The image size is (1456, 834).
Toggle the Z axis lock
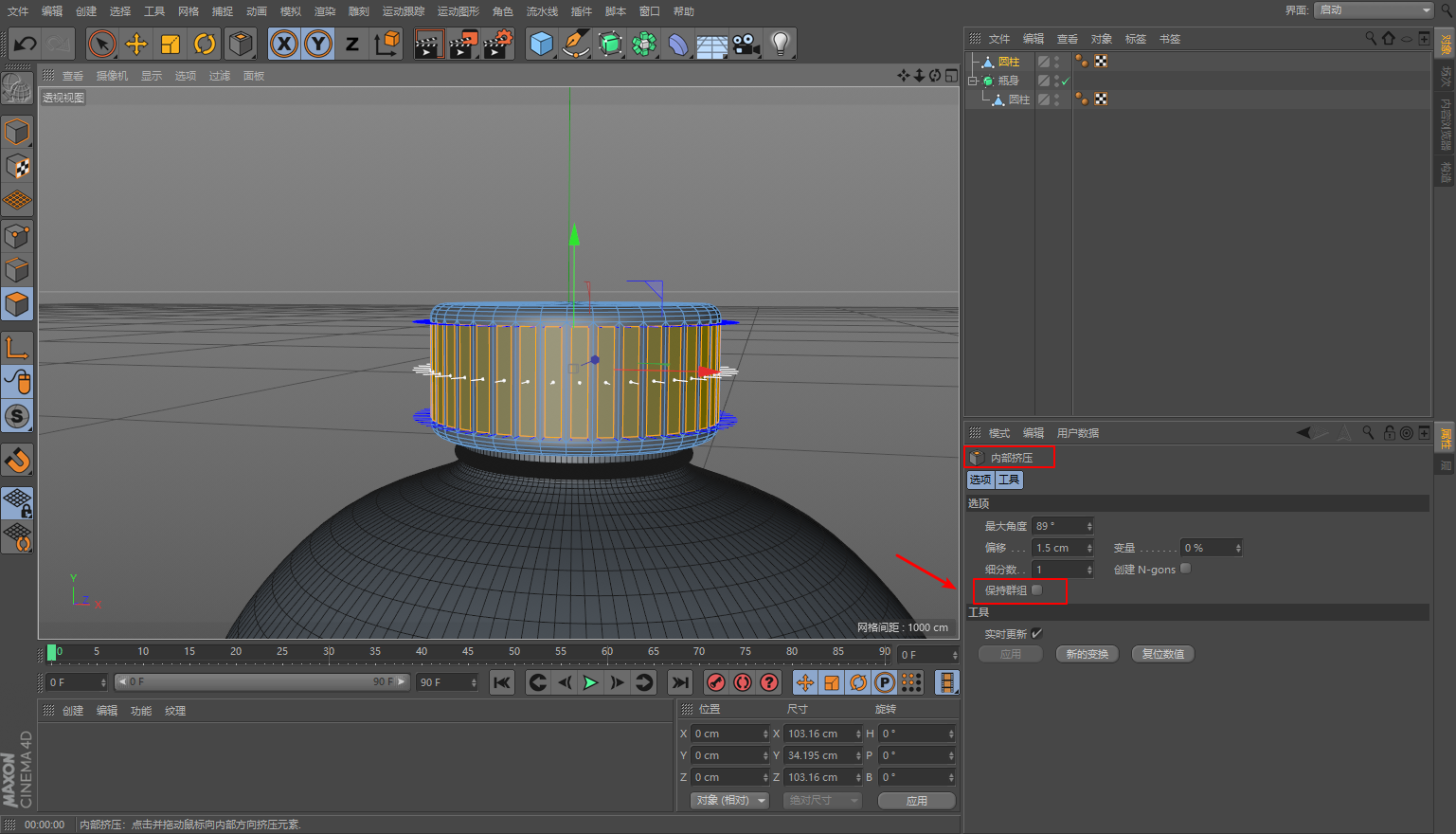point(352,44)
